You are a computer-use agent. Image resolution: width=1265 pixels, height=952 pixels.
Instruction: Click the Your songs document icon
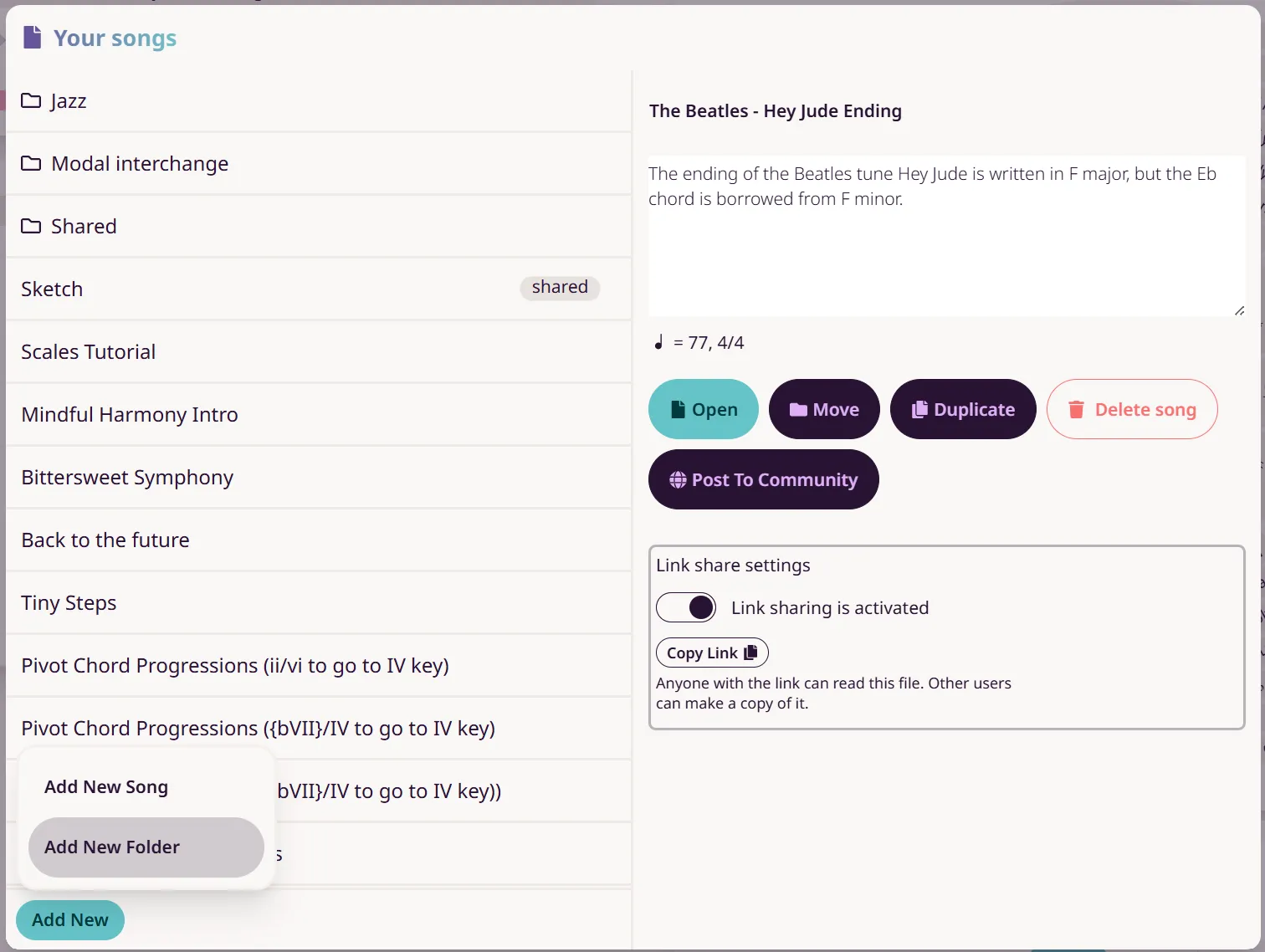(32, 38)
